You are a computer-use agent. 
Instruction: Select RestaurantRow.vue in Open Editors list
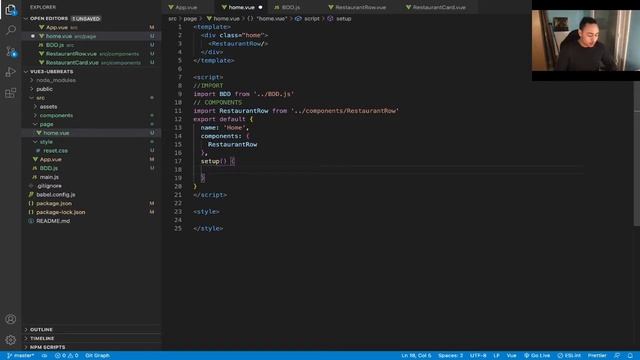[91, 54]
